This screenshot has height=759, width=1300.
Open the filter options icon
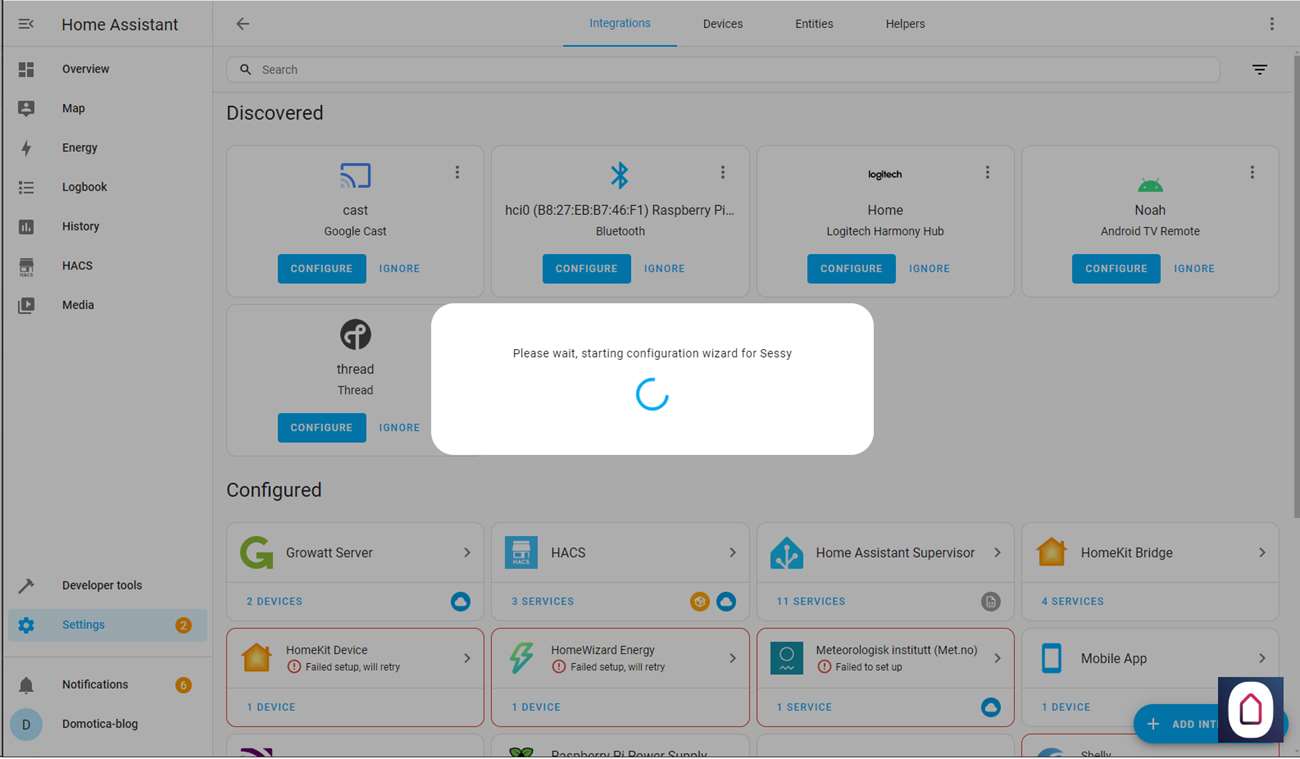[1260, 70]
